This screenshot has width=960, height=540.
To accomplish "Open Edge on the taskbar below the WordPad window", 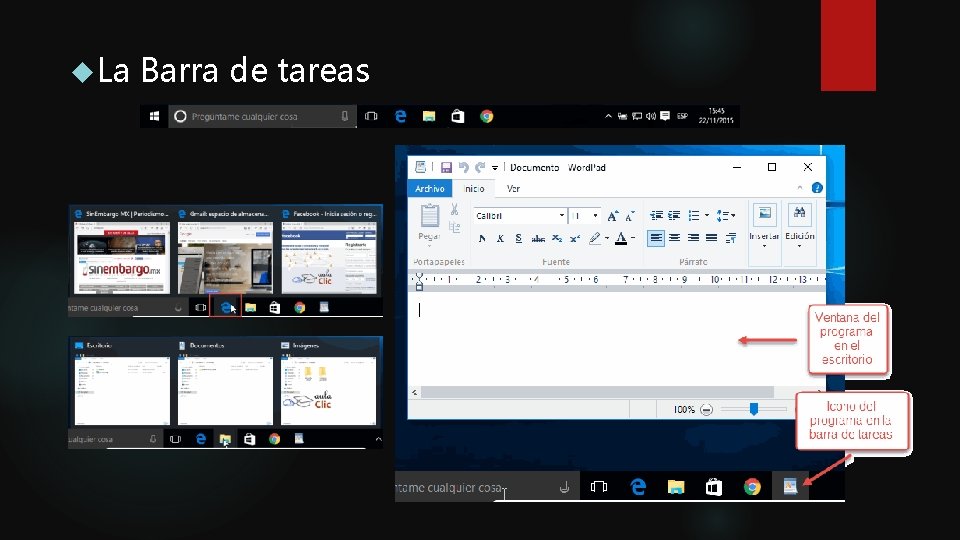I will (638, 487).
